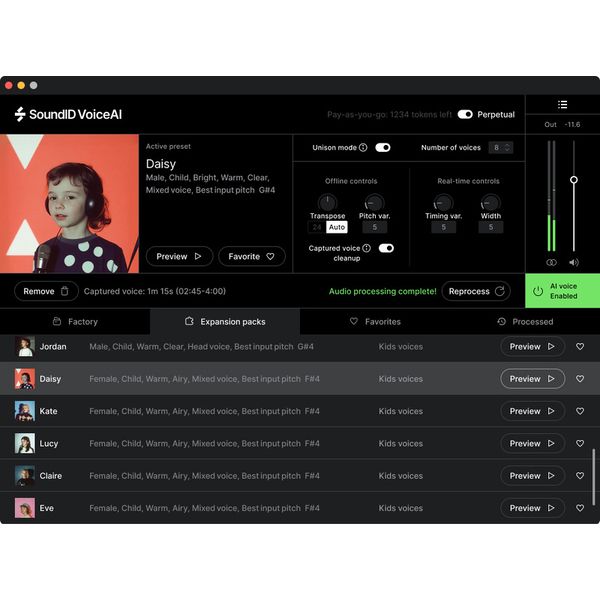The height and width of the screenshot is (600, 600).
Task: Click the Timing var. knob
Action: pos(443,202)
